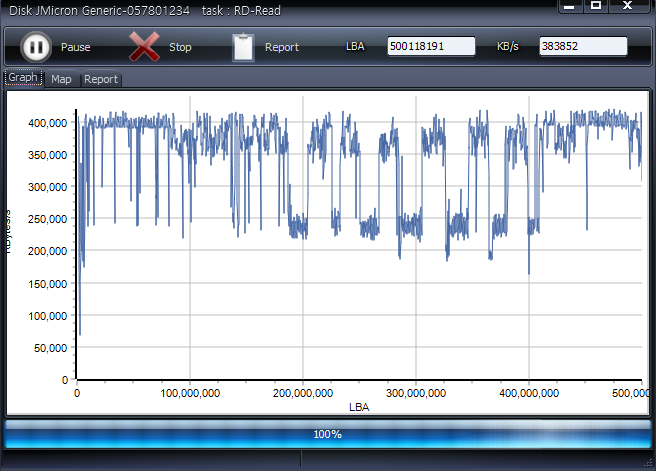Image resolution: width=656 pixels, height=471 pixels.
Task: Focus the LBA value field
Action: pyautogui.click(x=431, y=46)
